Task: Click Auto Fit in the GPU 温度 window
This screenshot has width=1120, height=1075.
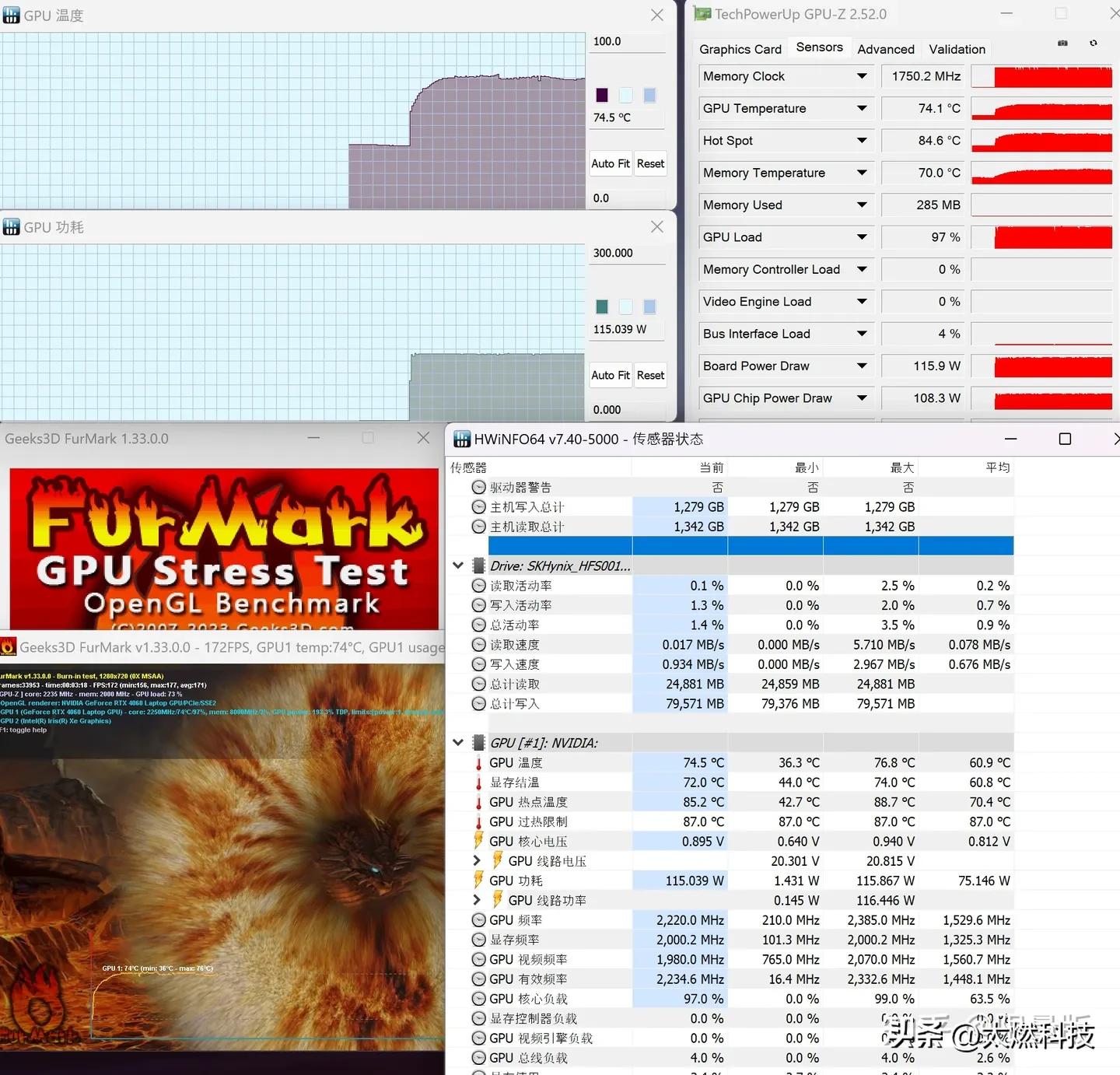Action: pyautogui.click(x=610, y=163)
